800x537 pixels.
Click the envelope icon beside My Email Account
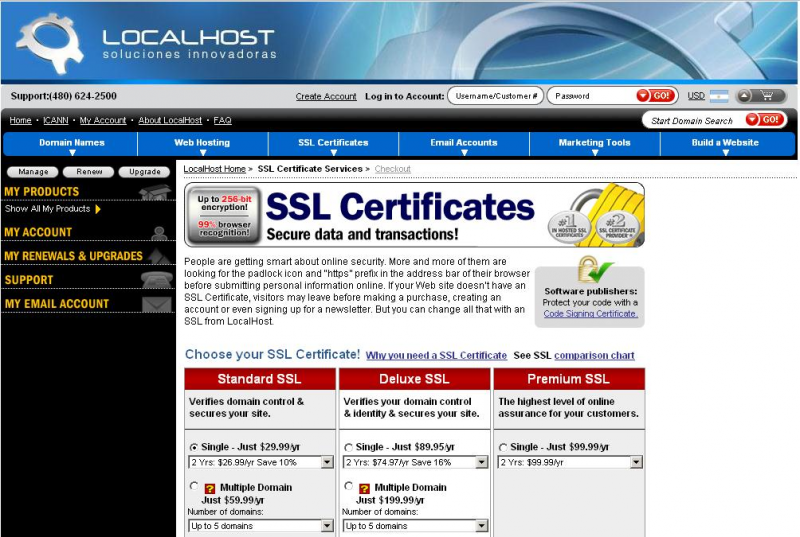pos(156,304)
